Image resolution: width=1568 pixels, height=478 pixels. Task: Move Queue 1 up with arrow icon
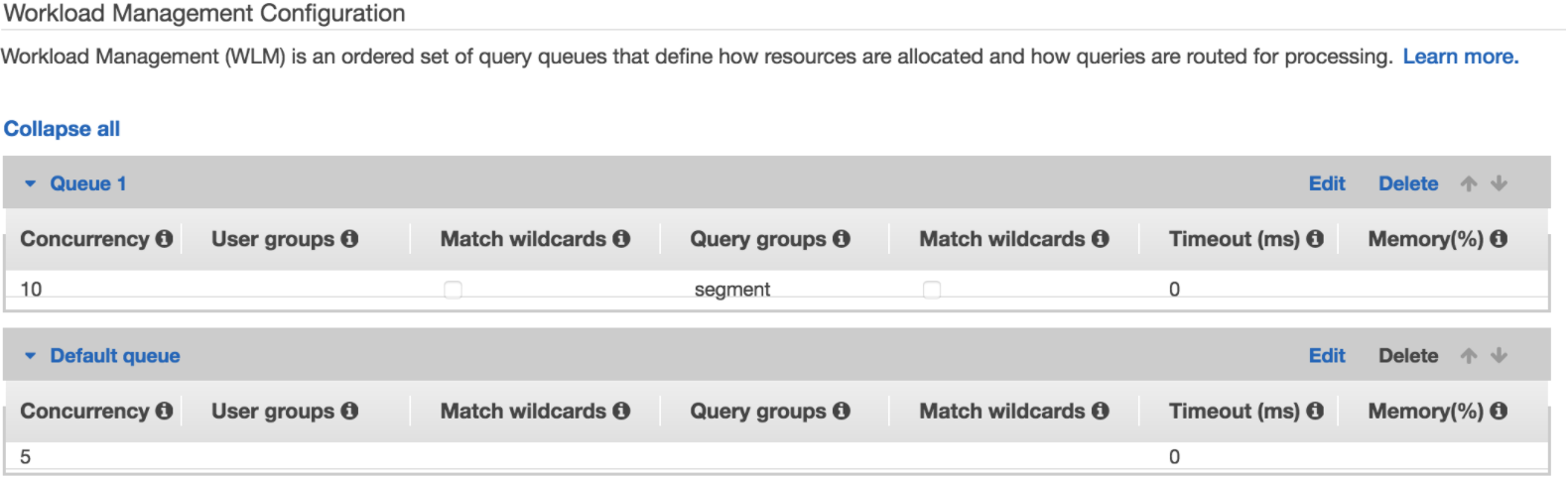[x=1469, y=183]
